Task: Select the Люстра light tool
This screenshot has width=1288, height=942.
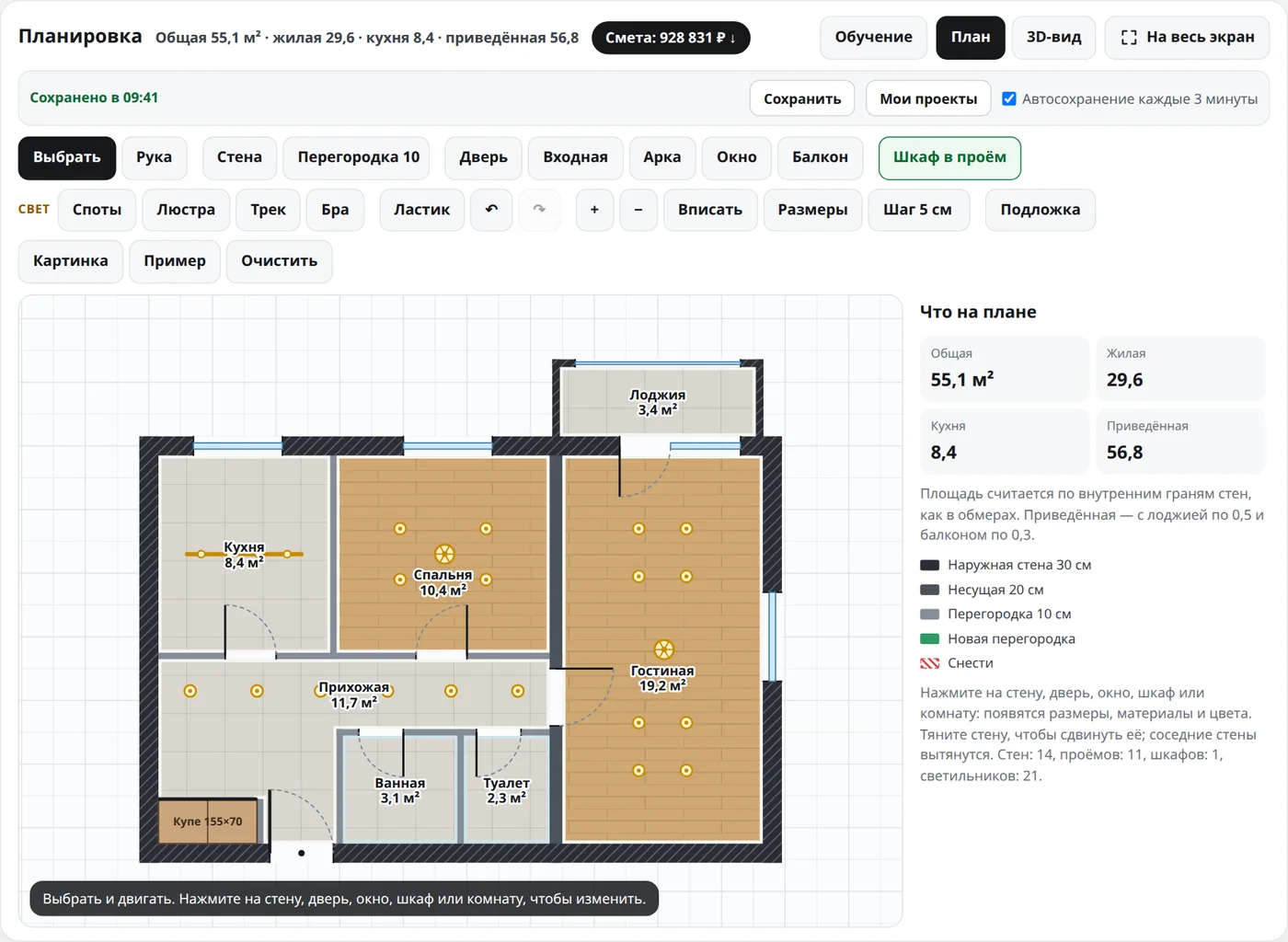Action: (x=186, y=210)
